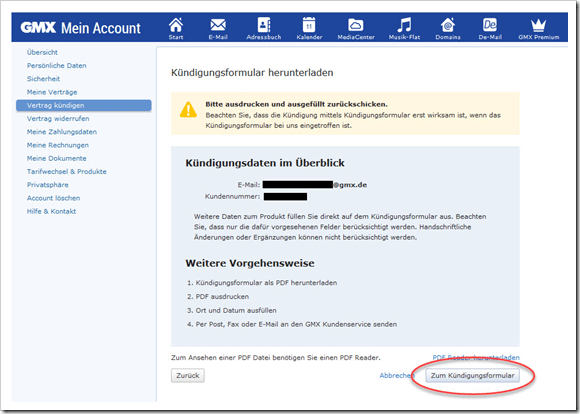Click the GMX Mein Account logo
Image resolution: width=580 pixels, height=414 pixels.
[x=80, y=28]
